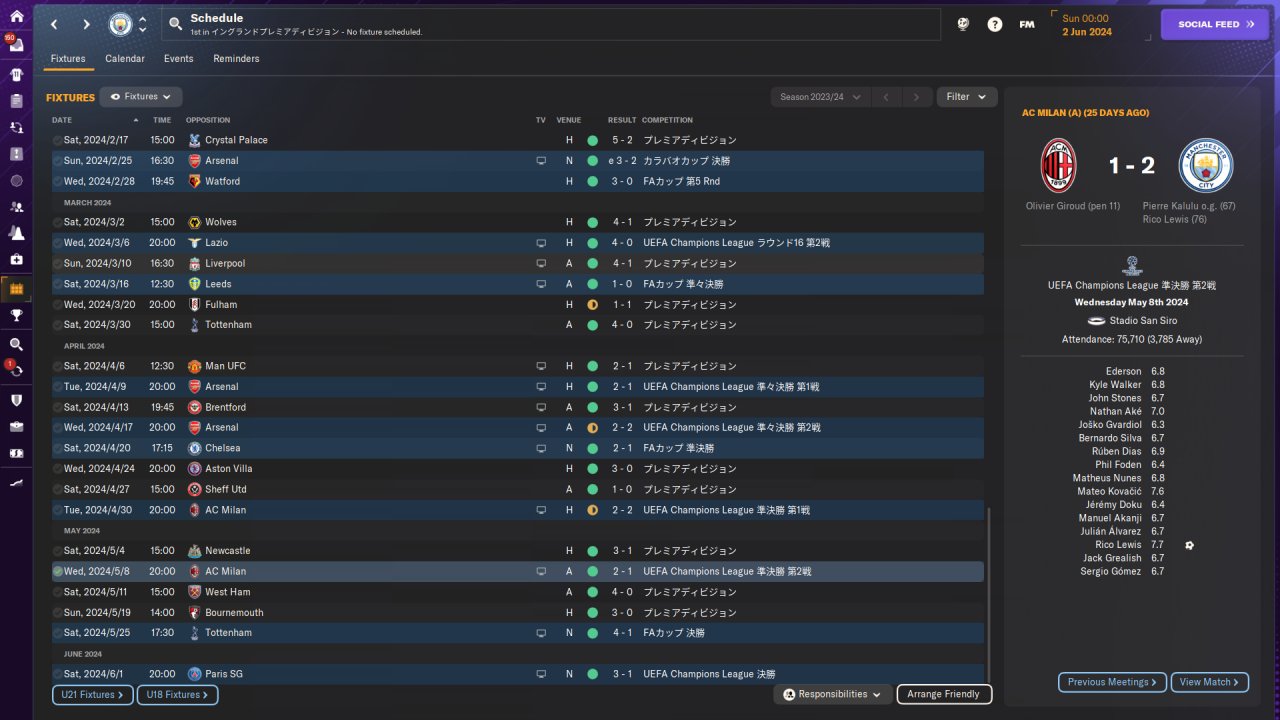The image size is (1280, 720).
Task: Click the Paris SG club crest
Action: pos(194,674)
